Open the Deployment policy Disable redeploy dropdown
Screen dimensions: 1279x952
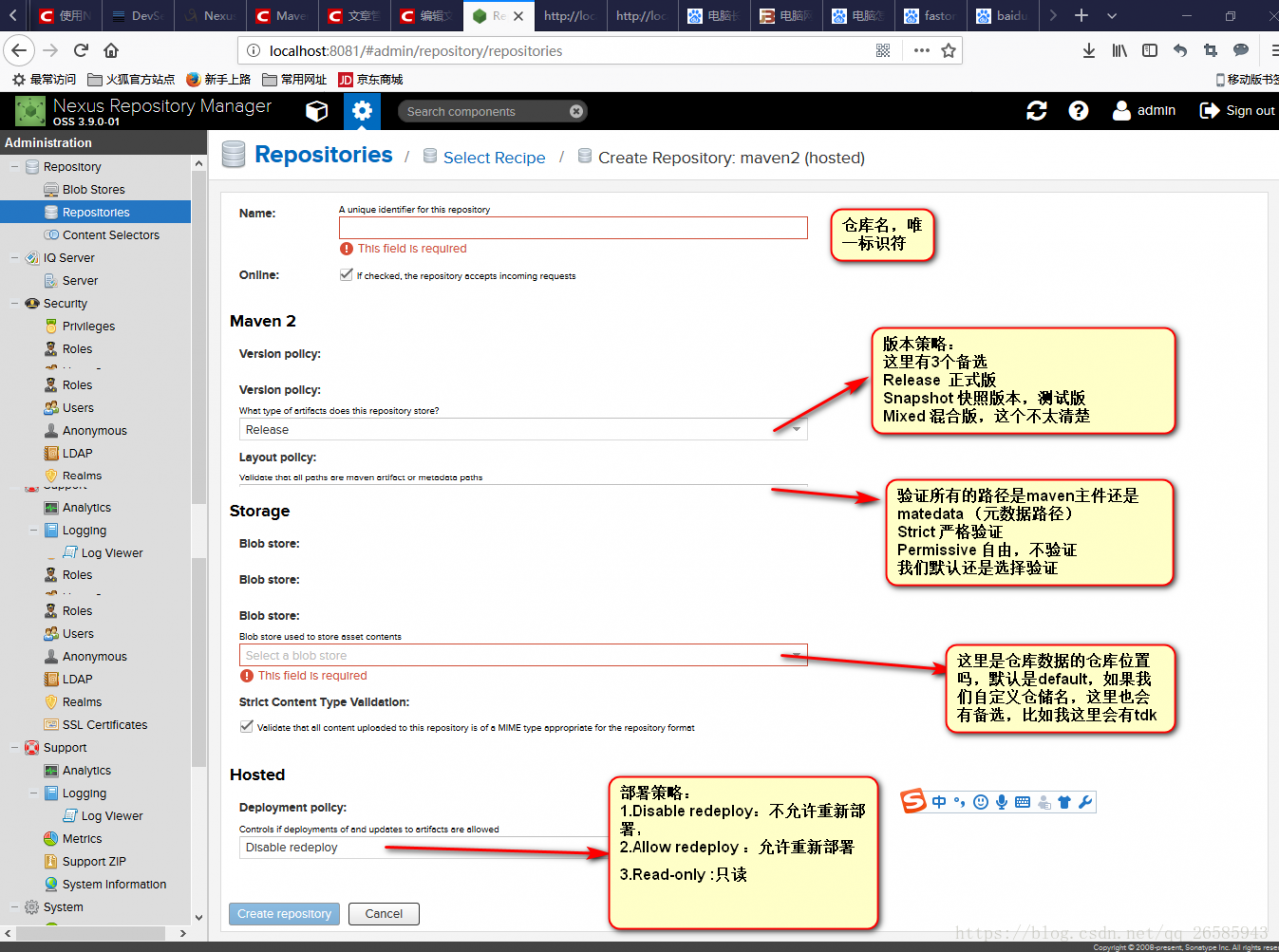pos(423,847)
